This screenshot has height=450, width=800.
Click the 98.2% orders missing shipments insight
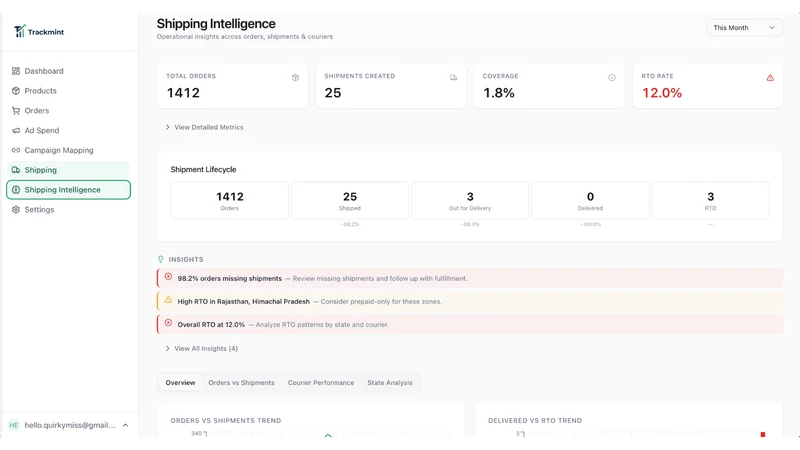tap(470, 278)
